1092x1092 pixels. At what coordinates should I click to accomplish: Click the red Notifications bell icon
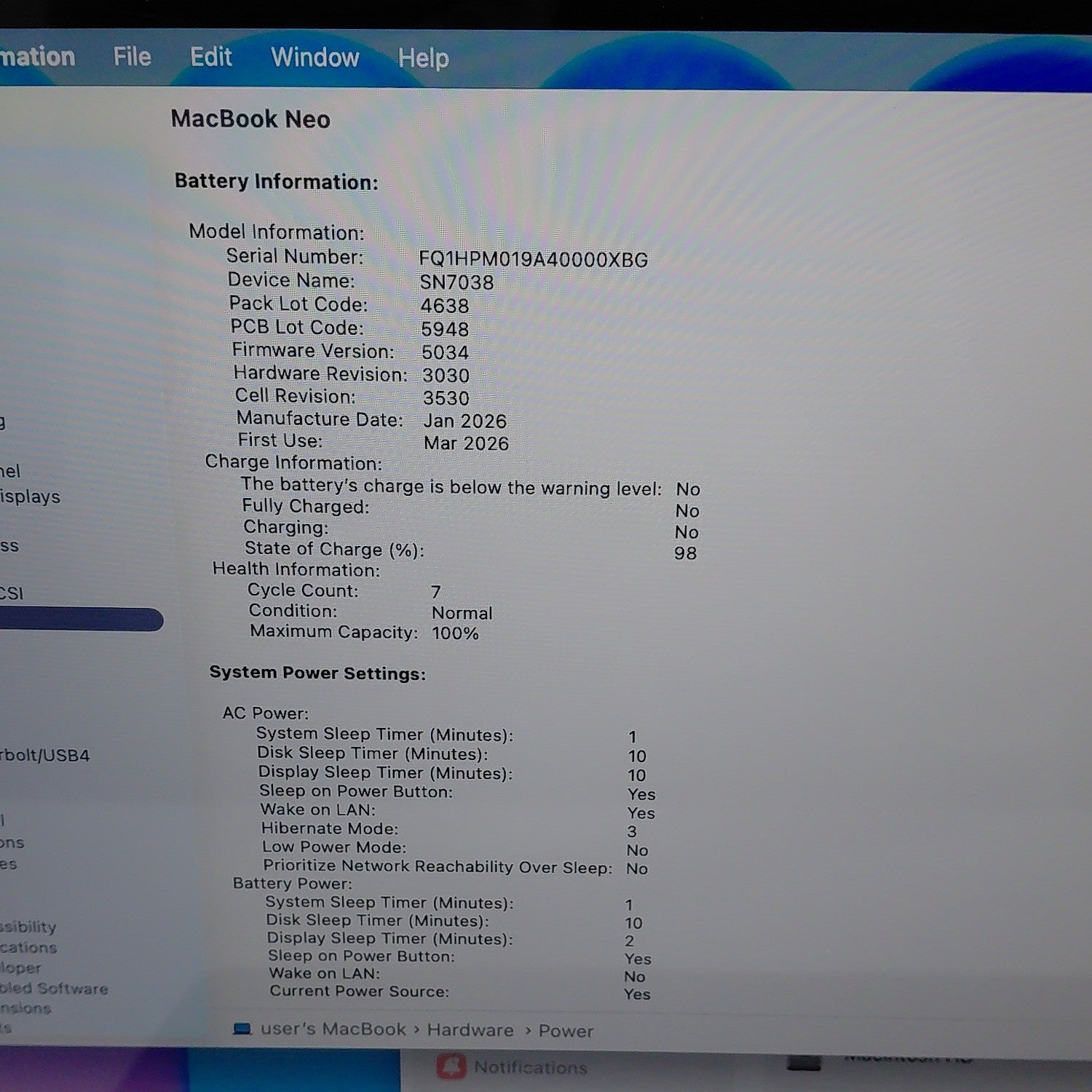pos(451,1067)
